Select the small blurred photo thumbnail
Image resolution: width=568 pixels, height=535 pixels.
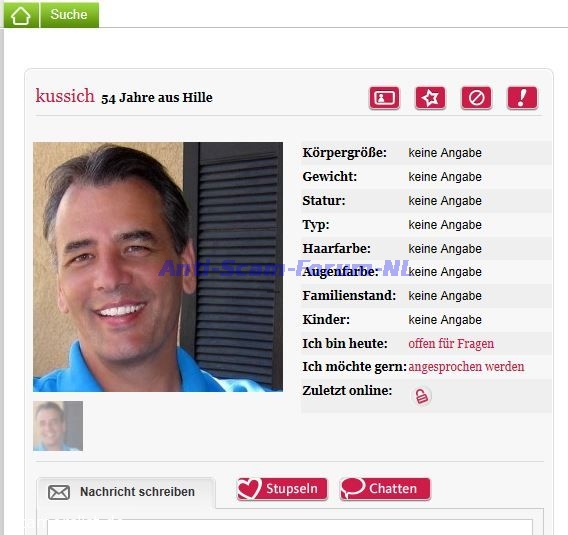click(58, 426)
